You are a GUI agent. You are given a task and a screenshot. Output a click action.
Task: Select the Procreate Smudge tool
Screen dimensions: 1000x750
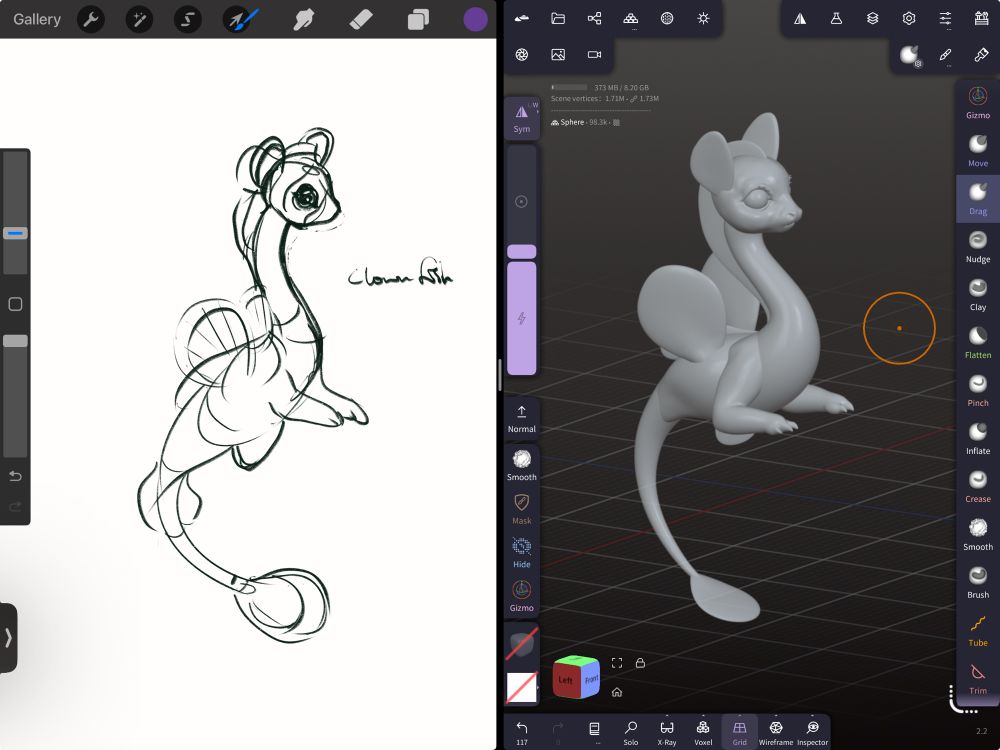tap(304, 20)
